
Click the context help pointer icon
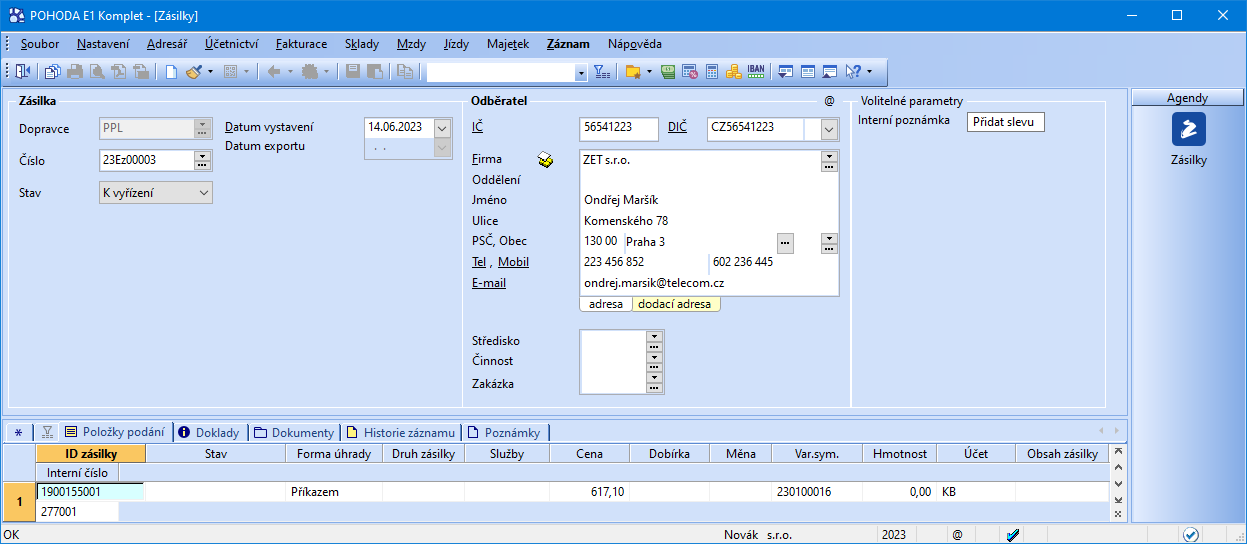tap(853, 71)
